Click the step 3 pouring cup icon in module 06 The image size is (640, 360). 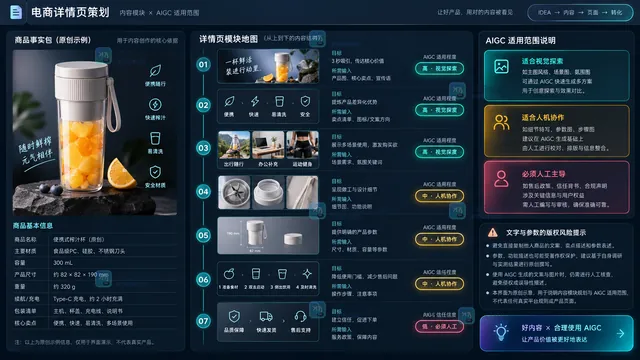point(282,273)
